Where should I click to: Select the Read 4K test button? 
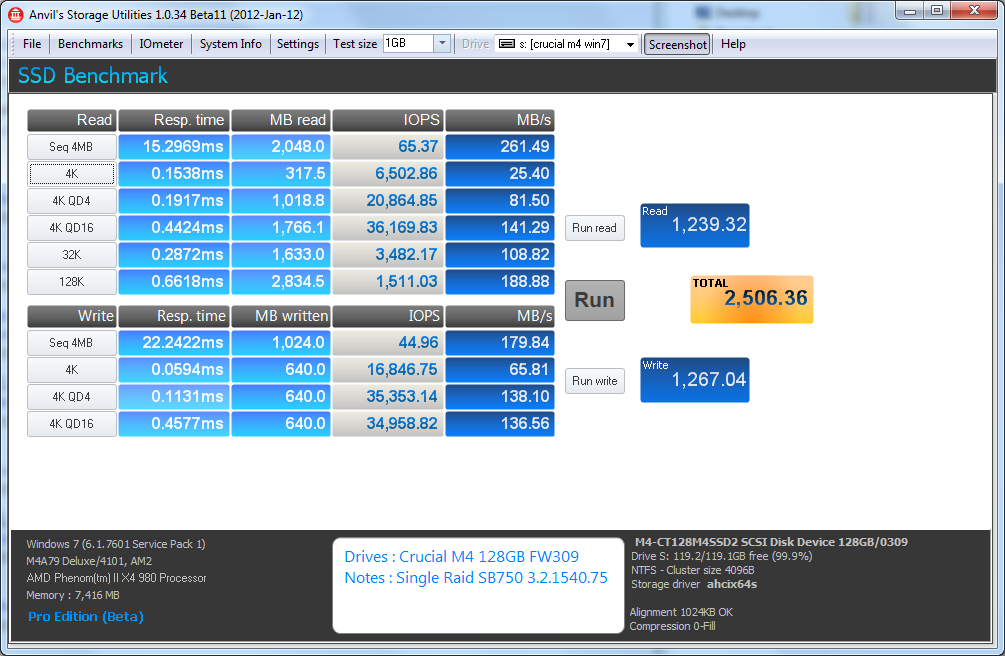click(72, 174)
